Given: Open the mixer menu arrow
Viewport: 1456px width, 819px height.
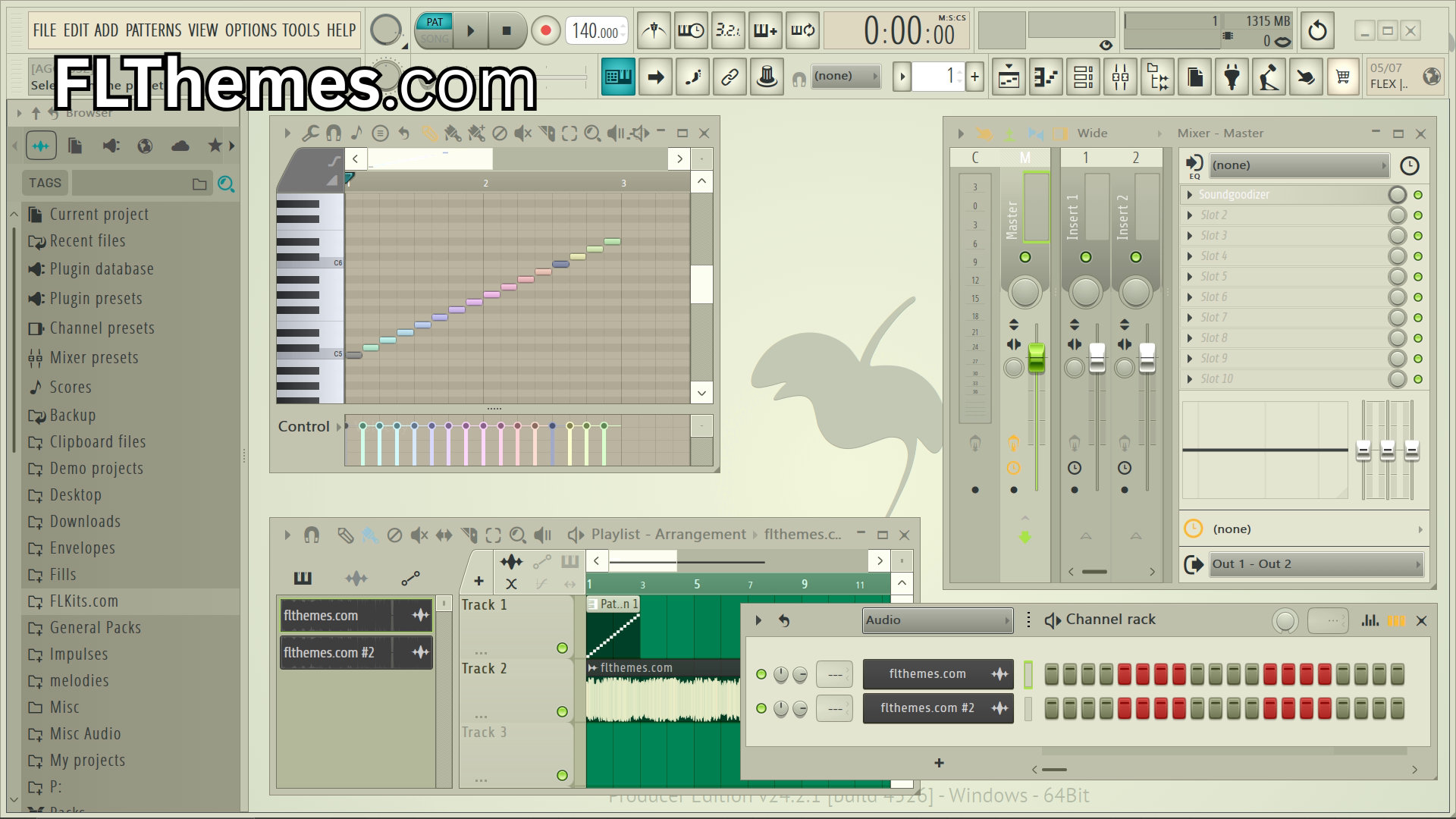Looking at the screenshot, I should 961,133.
